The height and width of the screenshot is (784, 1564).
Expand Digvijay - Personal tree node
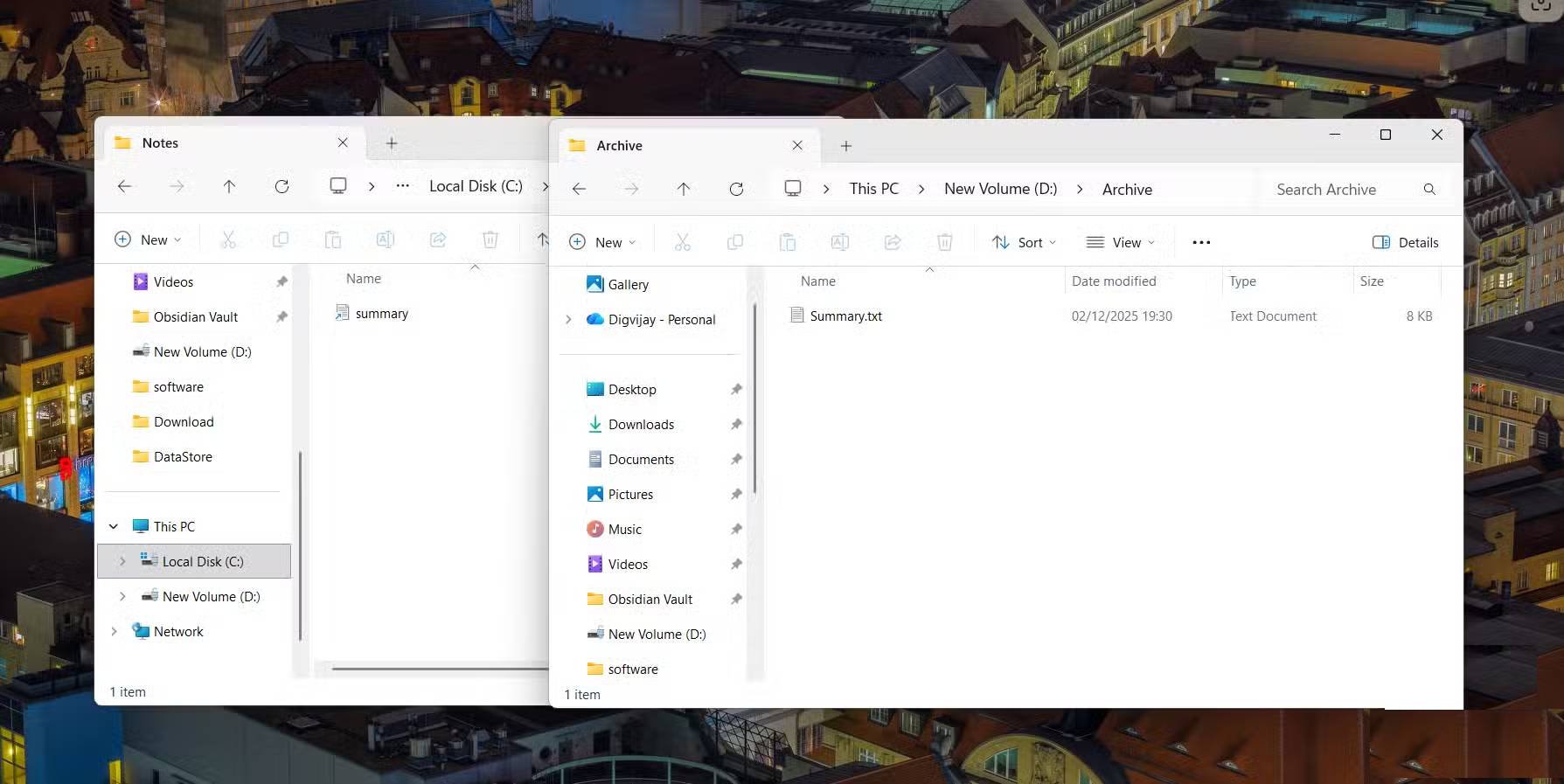[568, 320]
